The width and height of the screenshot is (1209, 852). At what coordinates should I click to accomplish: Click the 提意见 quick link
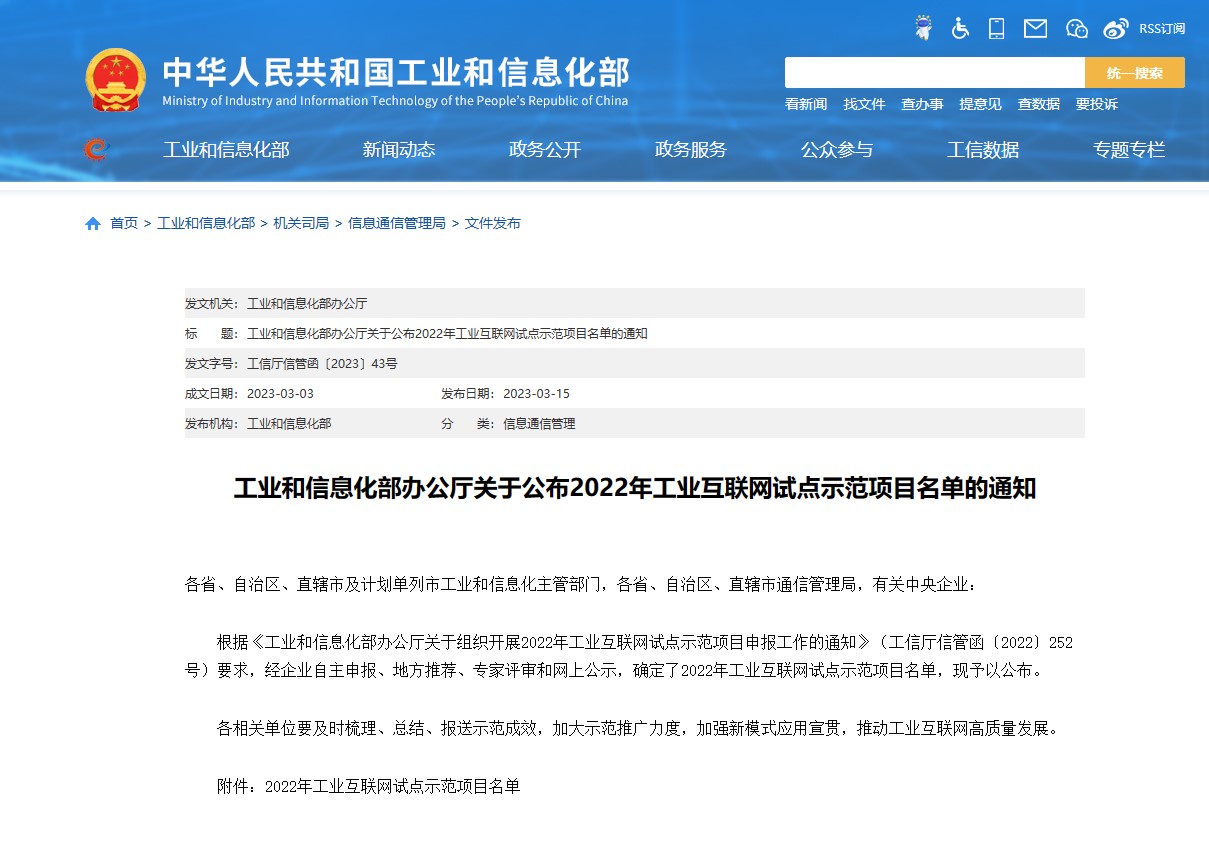click(980, 104)
